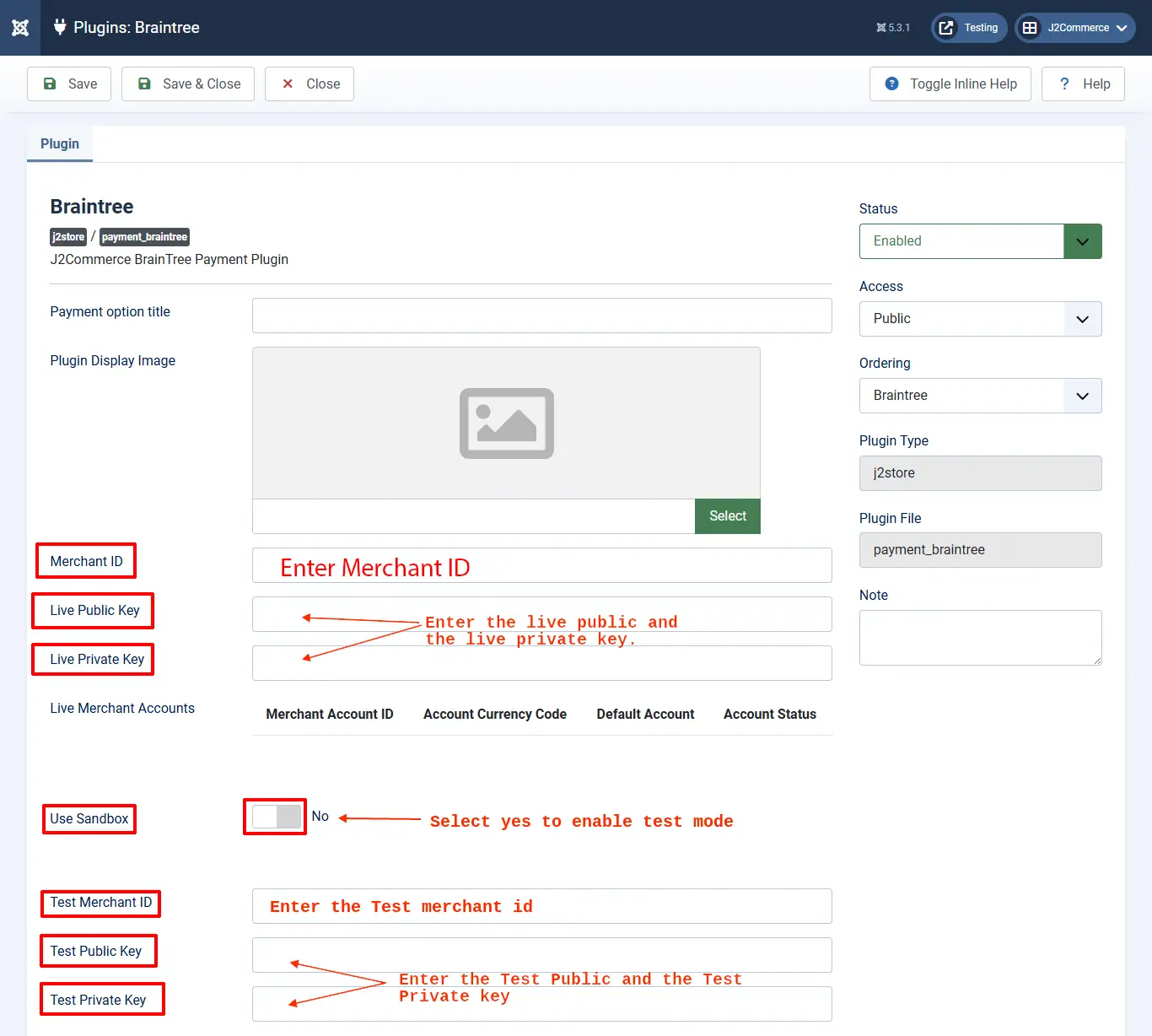Close the plugin edit form
Image resolution: width=1152 pixels, height=1036 pixels.
(x=310, y=84)
